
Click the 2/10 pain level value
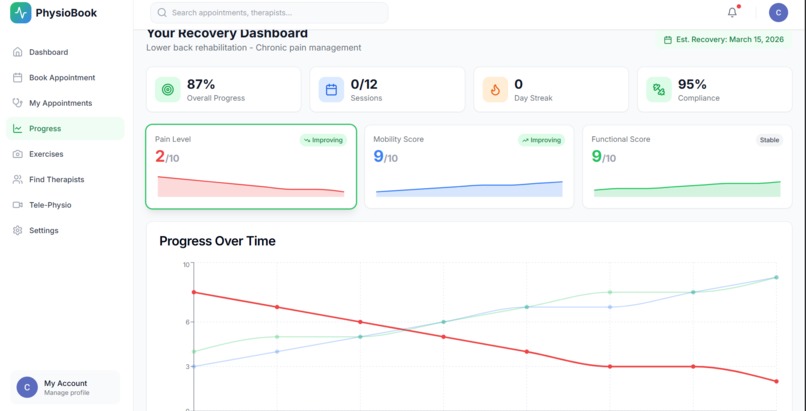click(x=167, y=157)
